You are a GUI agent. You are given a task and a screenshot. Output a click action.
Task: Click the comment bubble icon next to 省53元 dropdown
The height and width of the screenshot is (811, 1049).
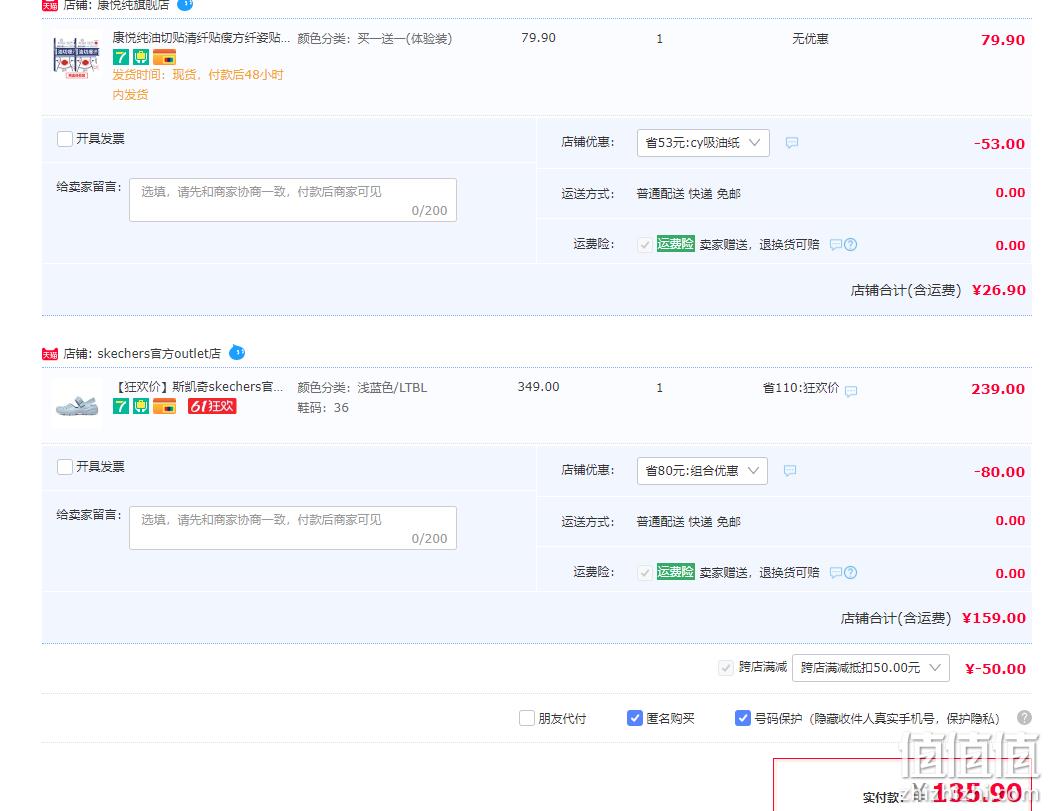point(791,143)
